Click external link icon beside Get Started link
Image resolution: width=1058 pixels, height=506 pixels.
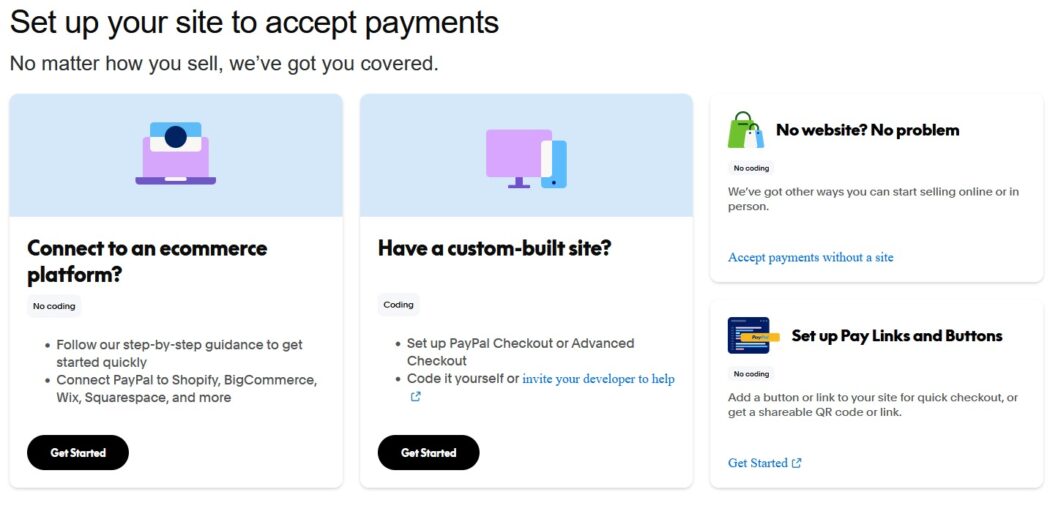pyautogui.click(x=797, y=463)
